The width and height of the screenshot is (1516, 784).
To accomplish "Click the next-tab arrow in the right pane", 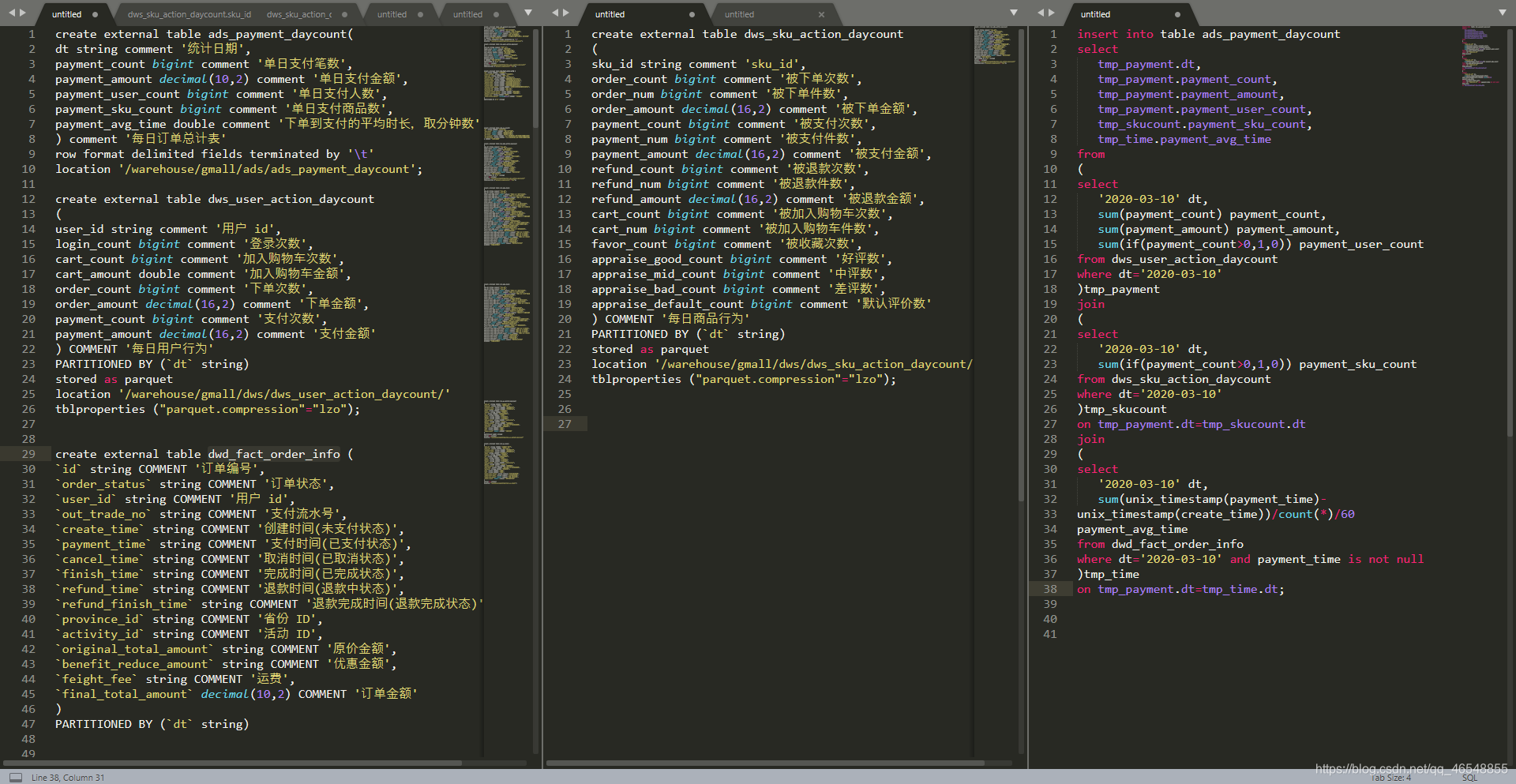I will tap(1051, 13).
